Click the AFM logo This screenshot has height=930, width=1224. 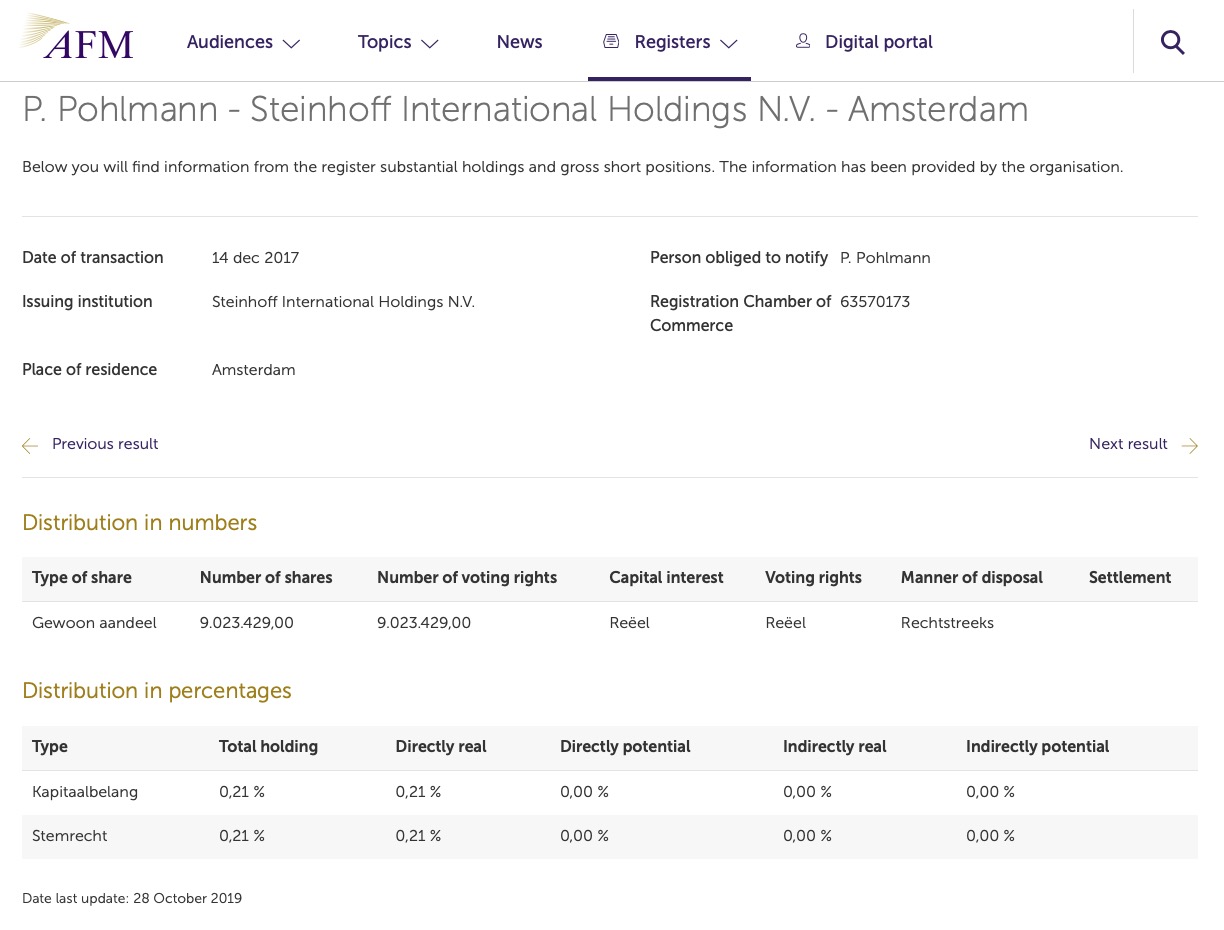[76, 35]
